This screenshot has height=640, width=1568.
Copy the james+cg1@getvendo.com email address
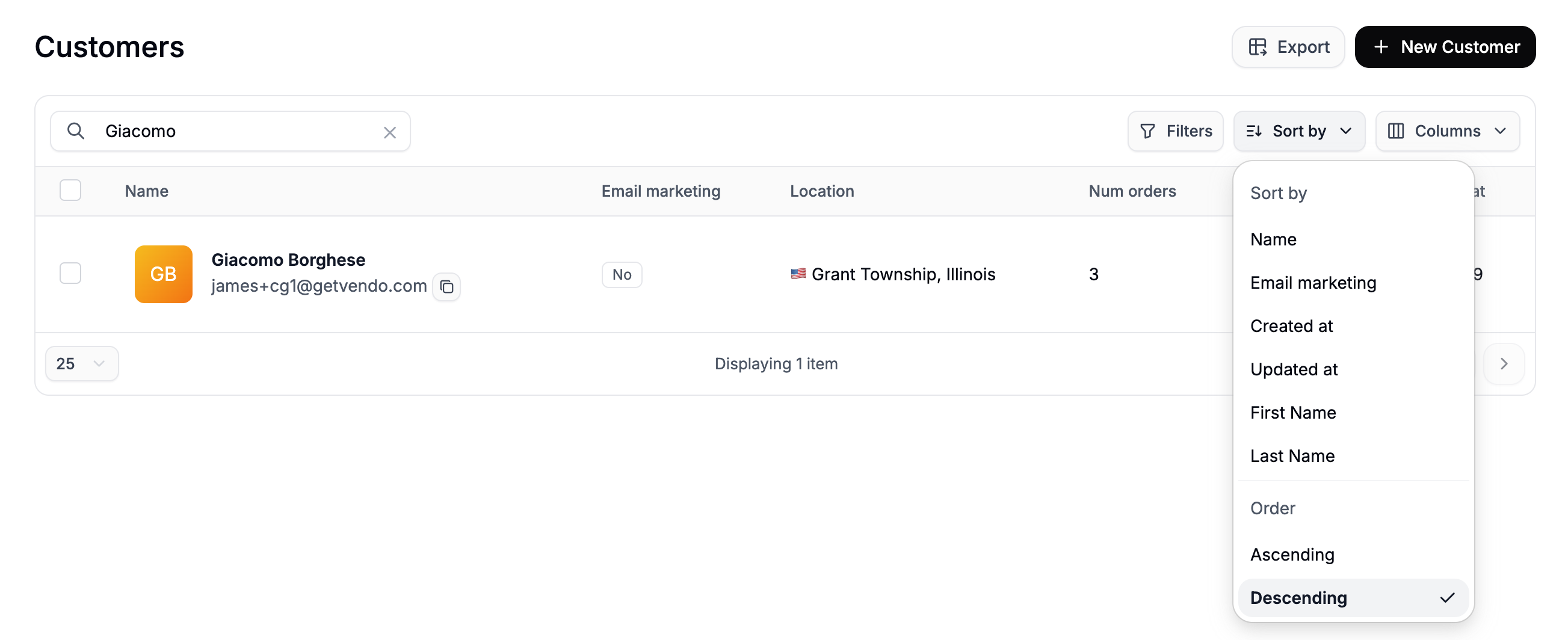[x=446, y=286]
